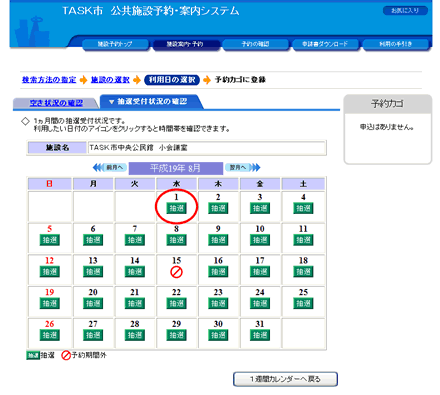Select the lottery icon under day 7
This screenshot has height=395, width=440.
coord(135,240)
